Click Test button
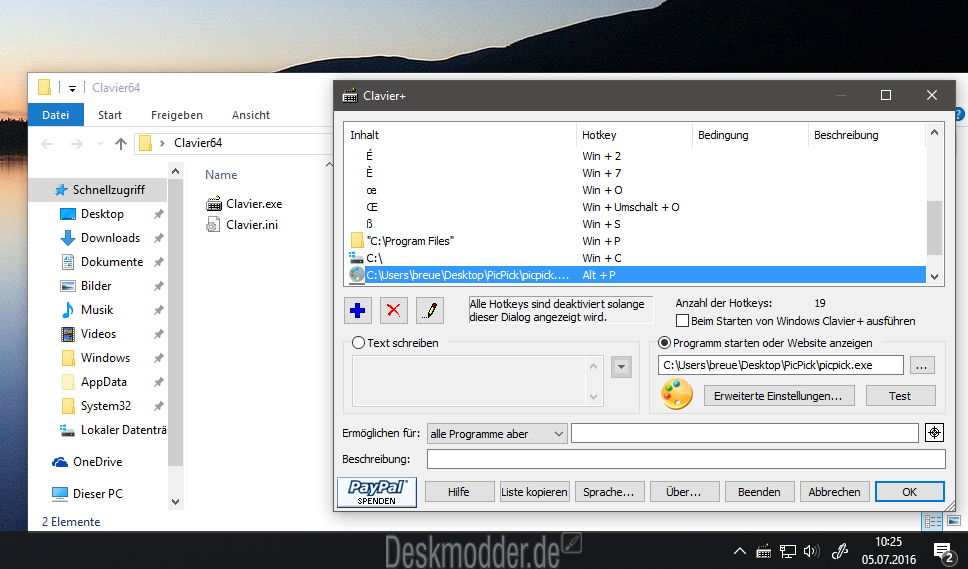The image size is (968, 569). coord(900,396)
